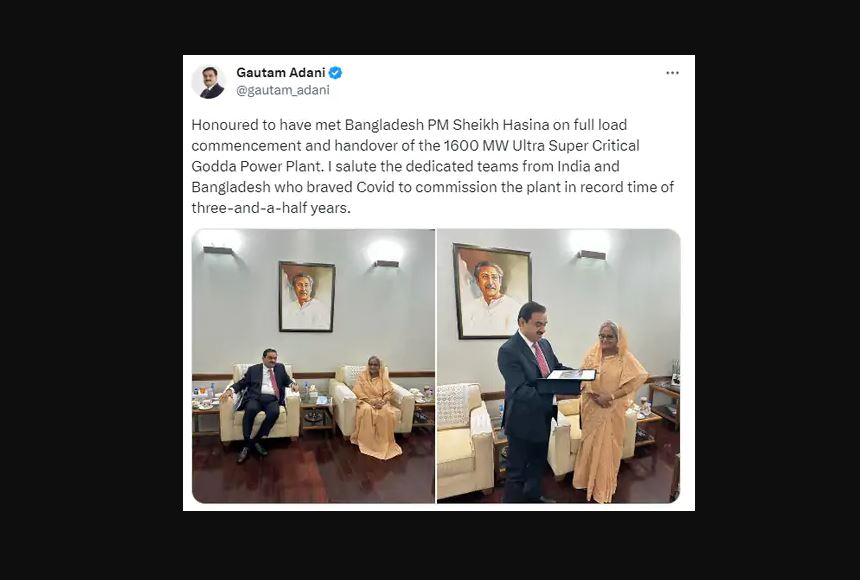Open the @gautam_adani handle link
Viewport: 860px width, 580px height.
[283, 90]
